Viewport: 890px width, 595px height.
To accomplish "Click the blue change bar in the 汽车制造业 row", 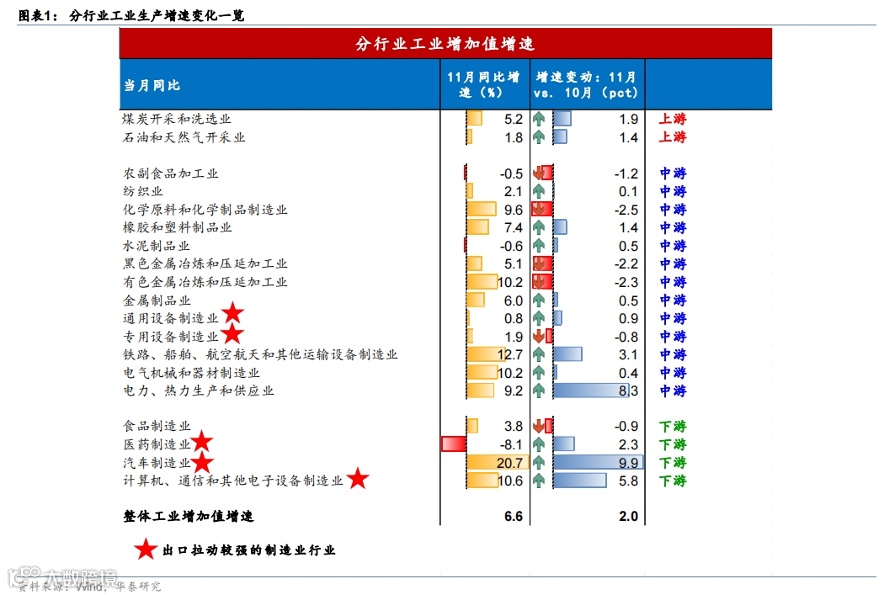I will (x=598, y=462).
